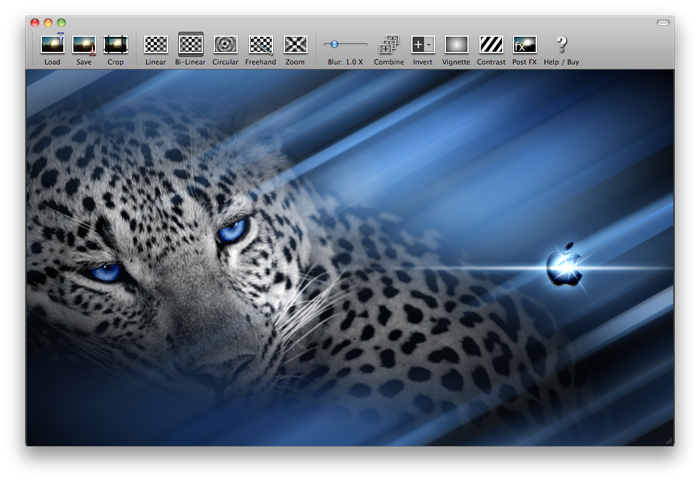
Task: Open Help / Buy question mark
Action: click(562, 45)
